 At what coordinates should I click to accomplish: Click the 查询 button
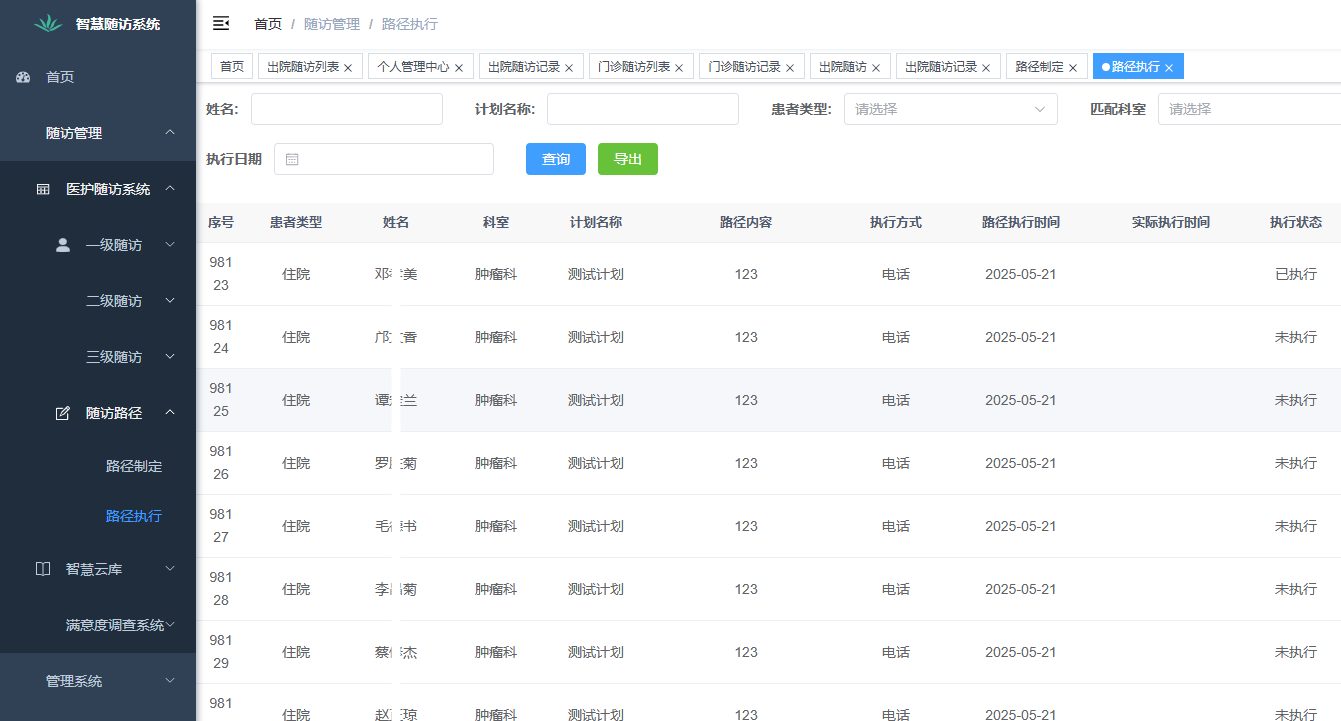pyautogui.click(x=555, y=158)
